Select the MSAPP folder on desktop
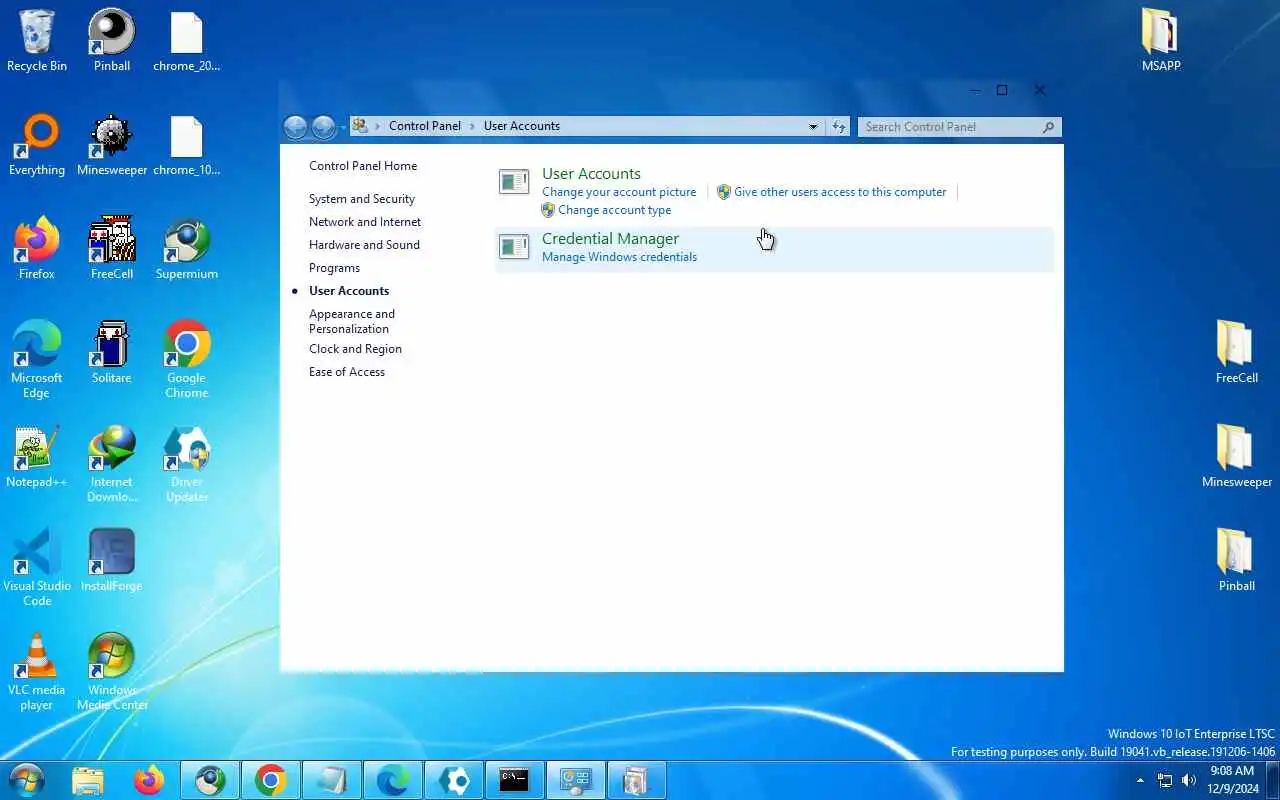The width and height of the screenshot is (1280, 800). [x=1162, y=41]
